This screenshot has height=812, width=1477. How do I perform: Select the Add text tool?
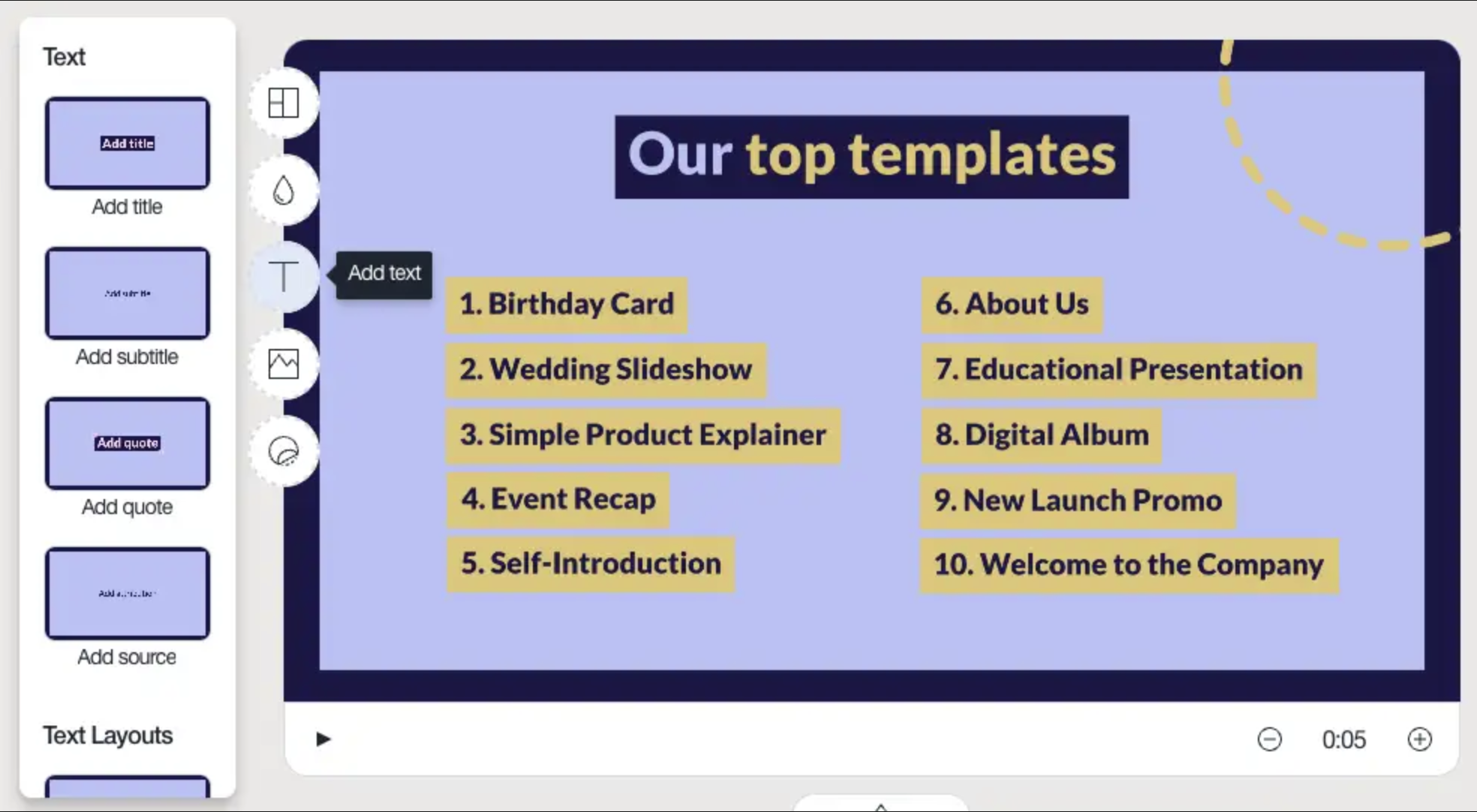(284, 277)
